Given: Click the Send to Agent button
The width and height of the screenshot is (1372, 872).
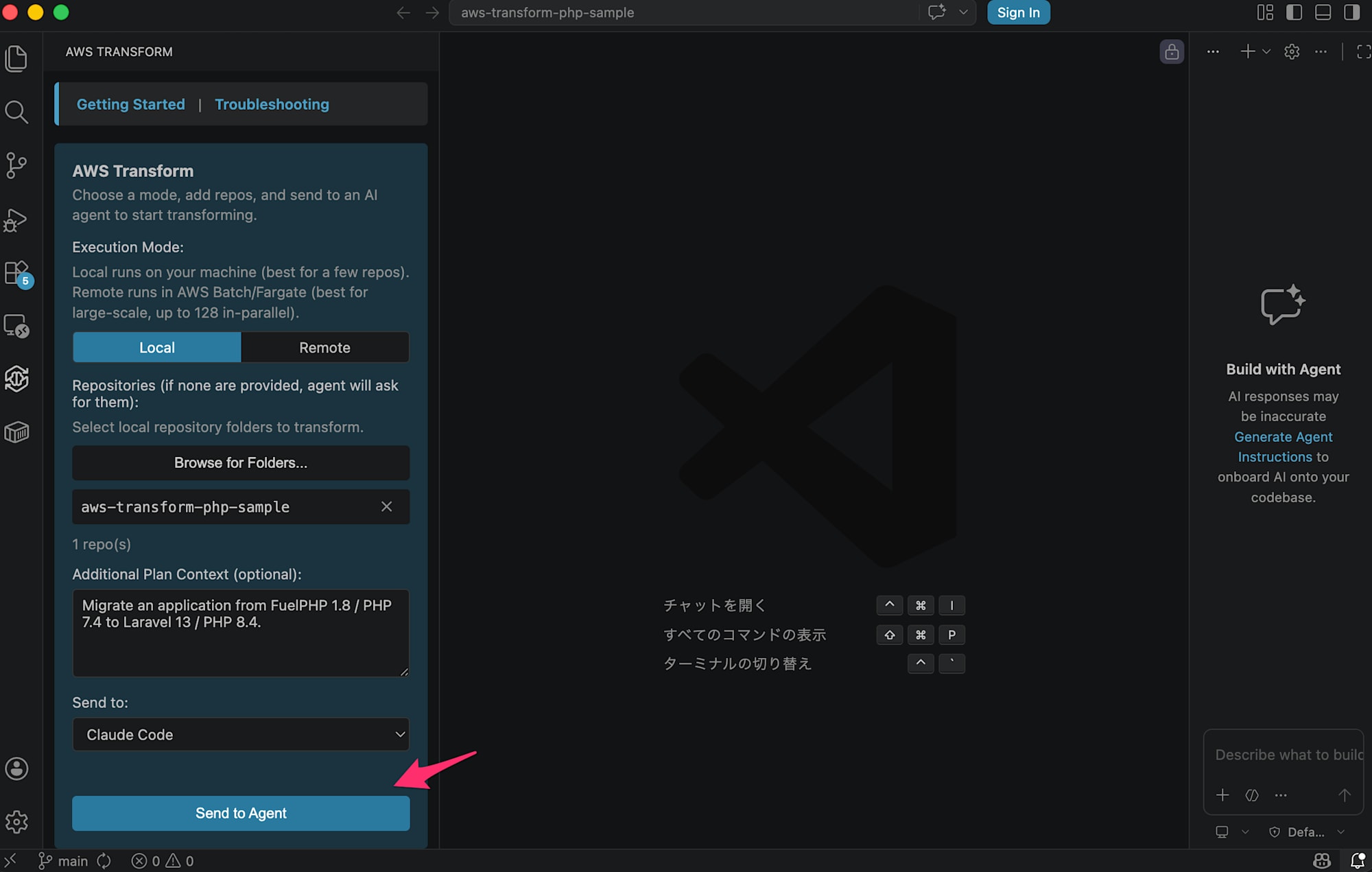Looking at the screenshot, I should coord(241,813).
